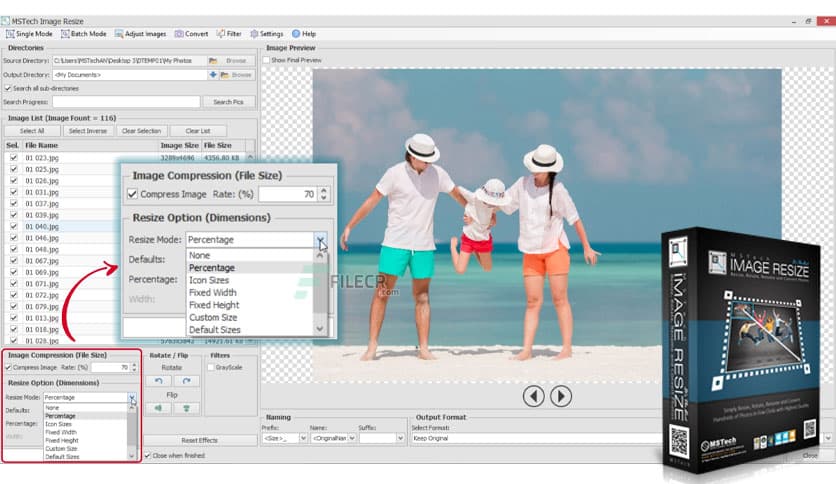Uncheck the selection box for 01 067.jpg
Viewport: 836px width, 484px height.
pos(13,261)
